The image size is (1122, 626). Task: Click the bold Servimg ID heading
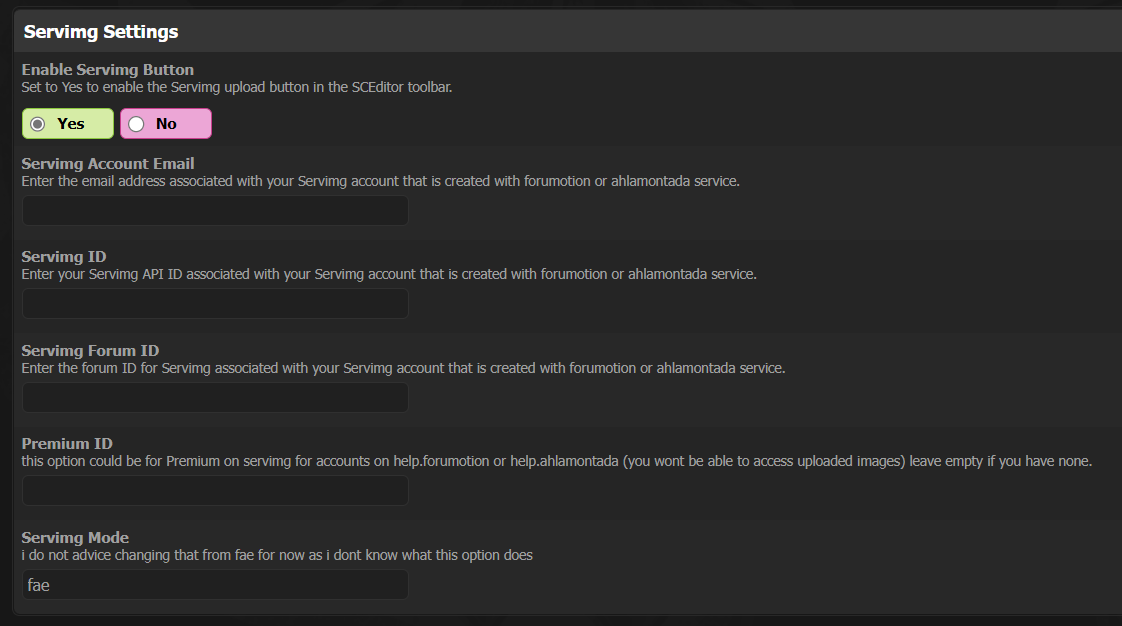click(x=64, y=257)
